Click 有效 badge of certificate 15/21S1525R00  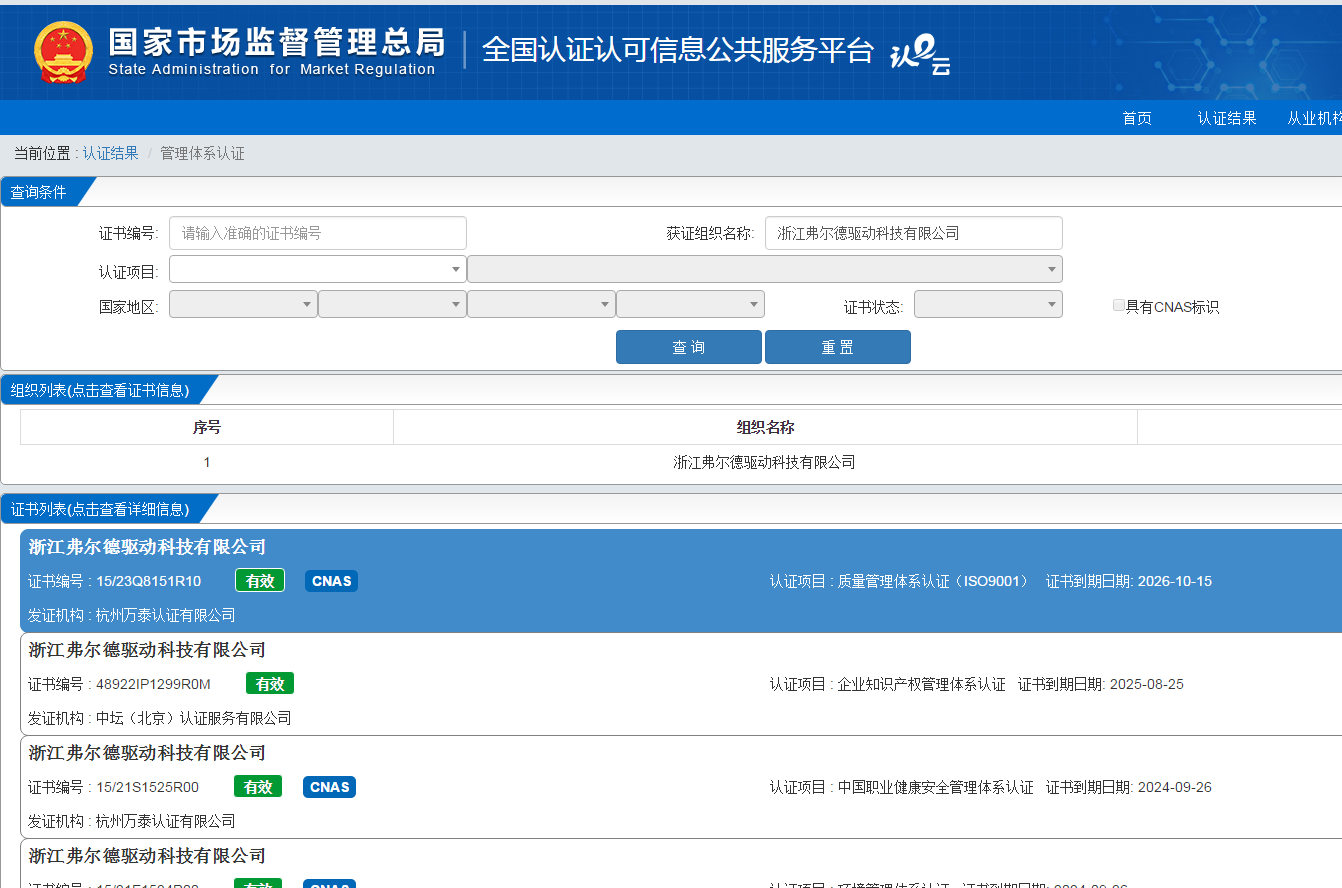pyautogui.click(x=258, y=787)
